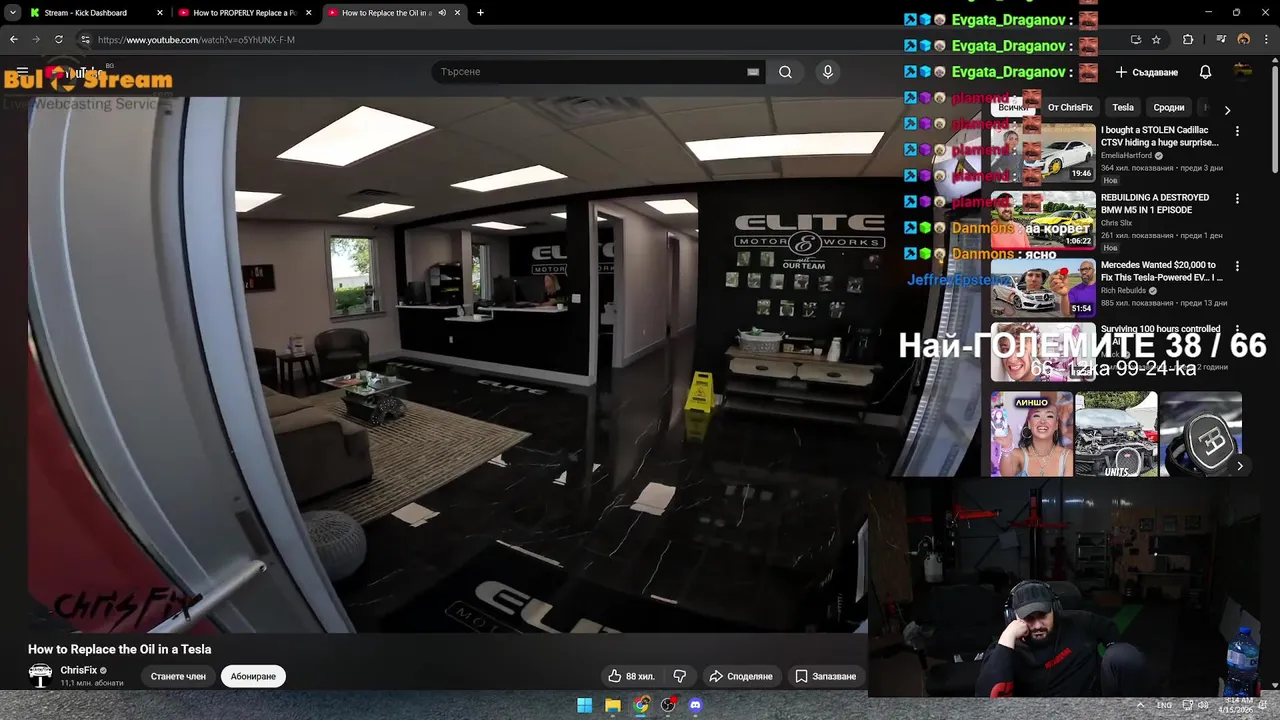
Task: Close the Stream - Kick Dashboard tab
Action: pos(160,13)
